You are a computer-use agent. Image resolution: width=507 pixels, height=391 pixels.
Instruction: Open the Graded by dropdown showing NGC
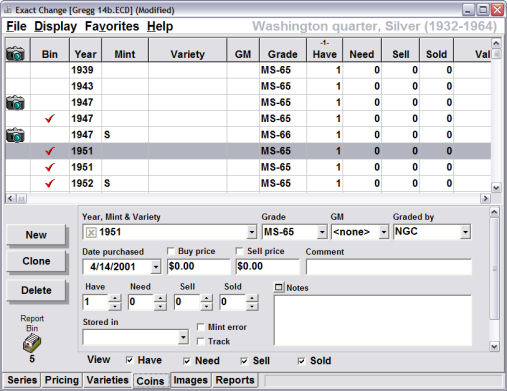[x=465, y=232]
